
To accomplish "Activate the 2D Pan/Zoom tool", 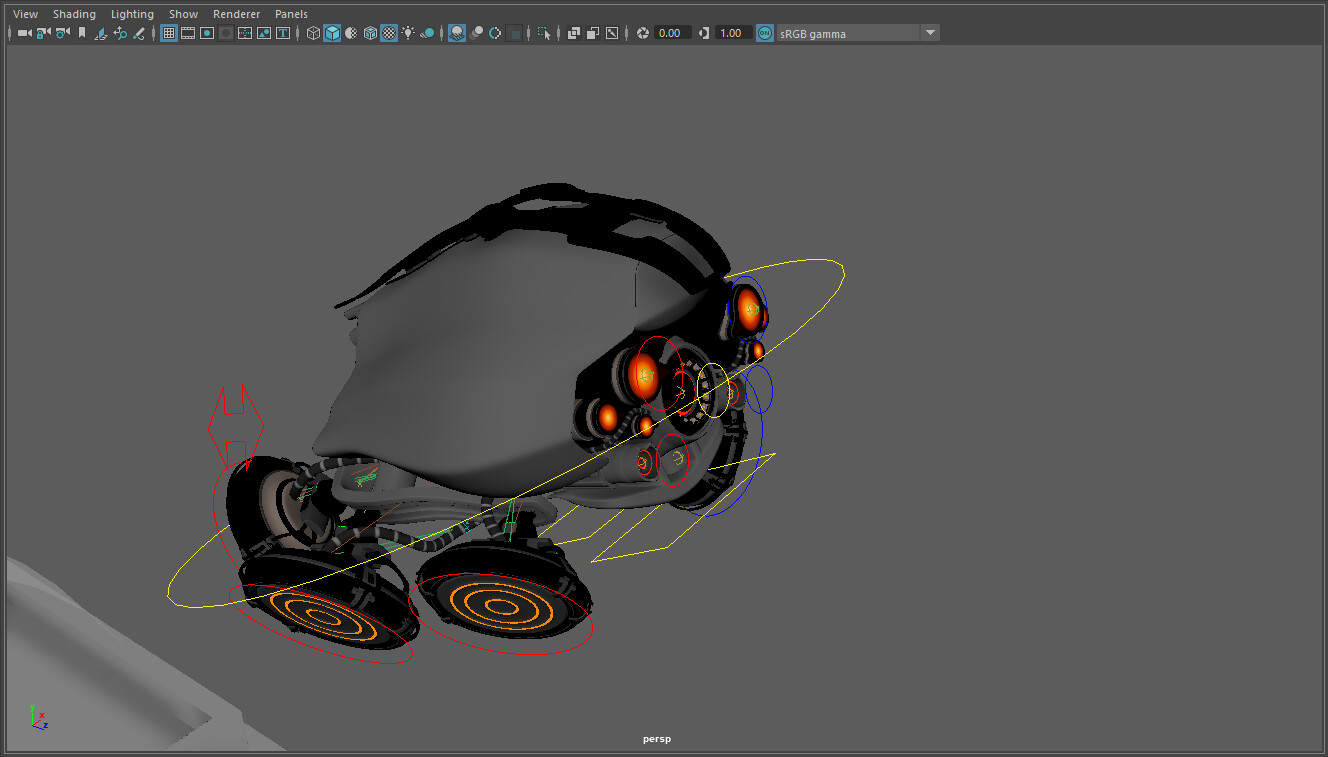I will pyautogui.click(x=120, y=32).
